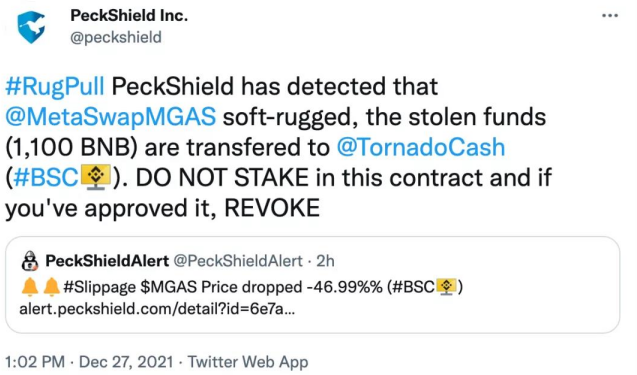637x375 pixels.
Task: Click the @PeckShieldAlert handle in quote
Action: tap(238, 261)
